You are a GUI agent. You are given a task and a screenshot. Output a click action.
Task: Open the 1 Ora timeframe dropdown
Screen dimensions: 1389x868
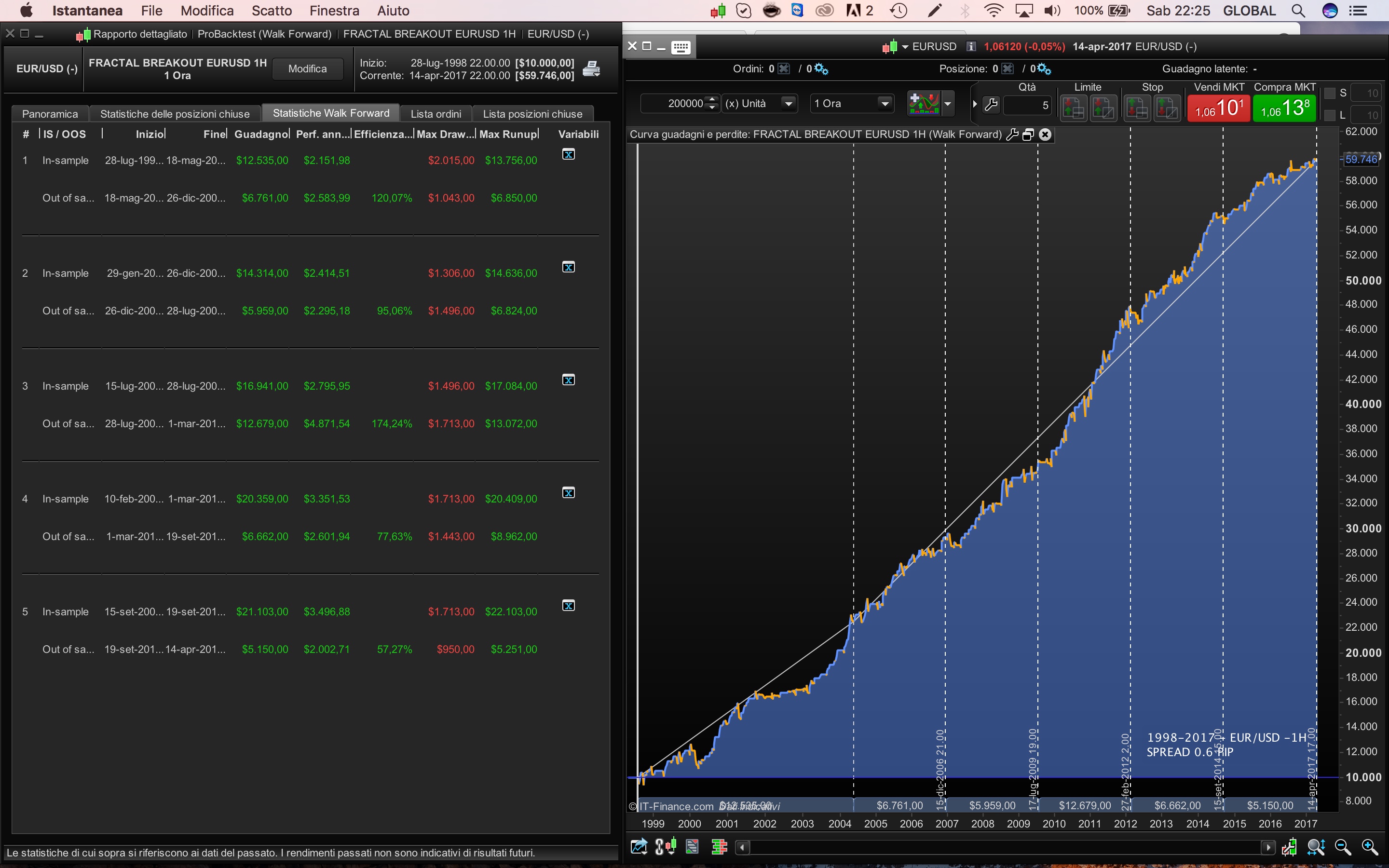click(x=885, y=104)
